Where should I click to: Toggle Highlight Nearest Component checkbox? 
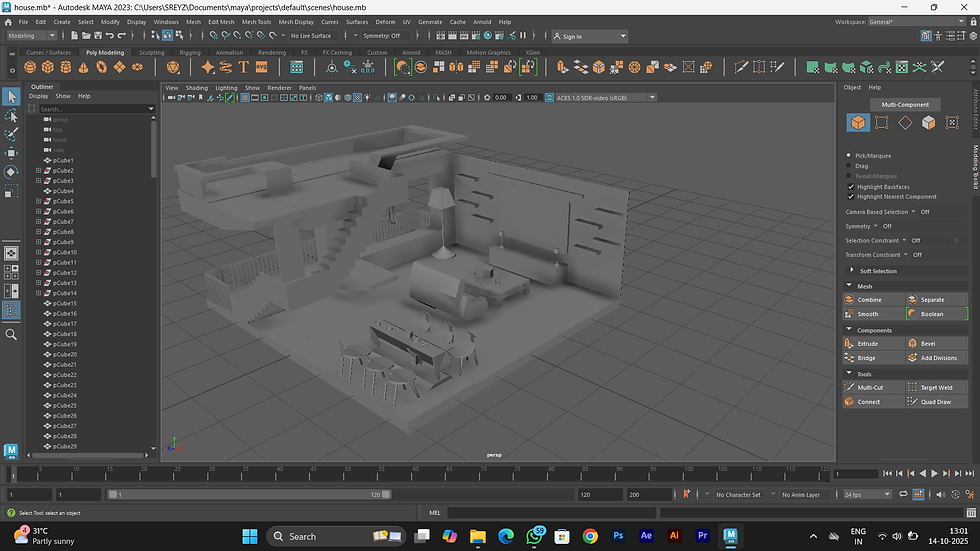(851, 196)
